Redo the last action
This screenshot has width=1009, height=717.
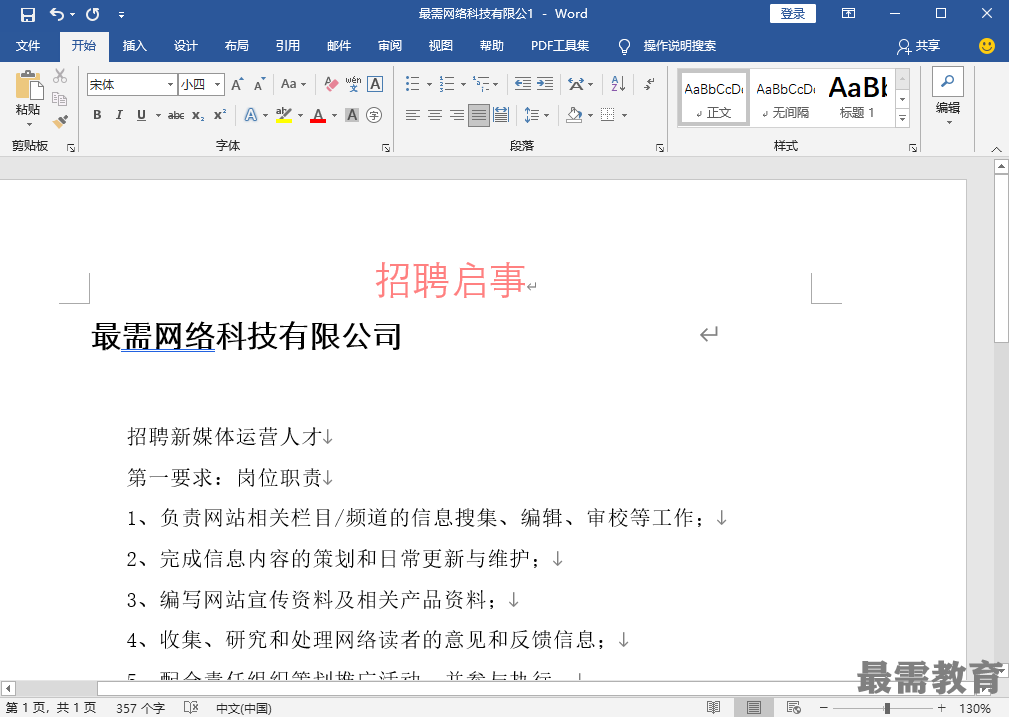93,14
